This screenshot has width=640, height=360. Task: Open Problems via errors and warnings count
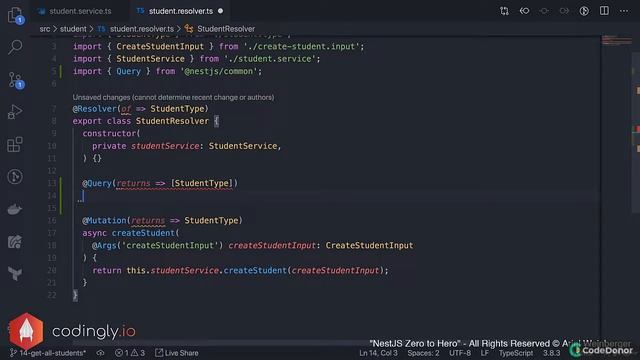[130, 353]
